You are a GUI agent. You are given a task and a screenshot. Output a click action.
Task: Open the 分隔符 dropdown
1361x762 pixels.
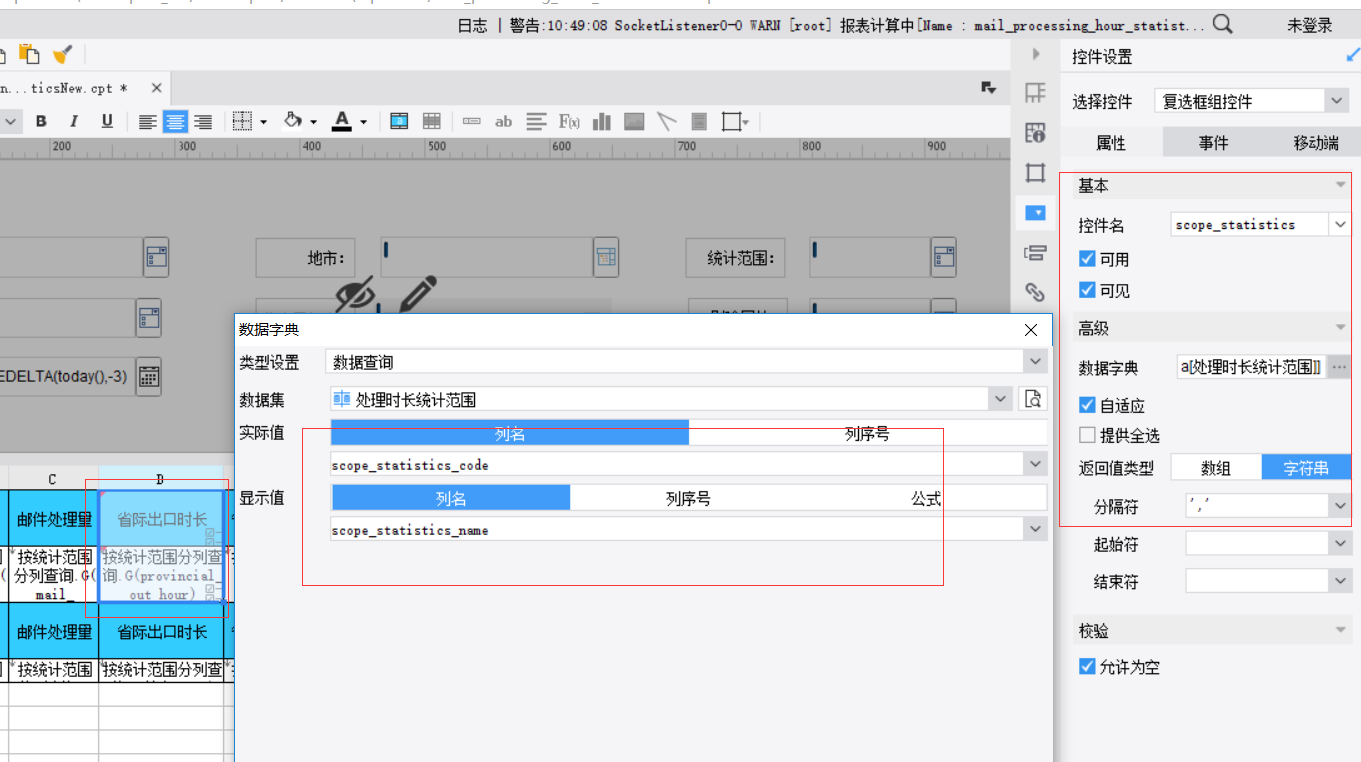tap(1340, 506)
